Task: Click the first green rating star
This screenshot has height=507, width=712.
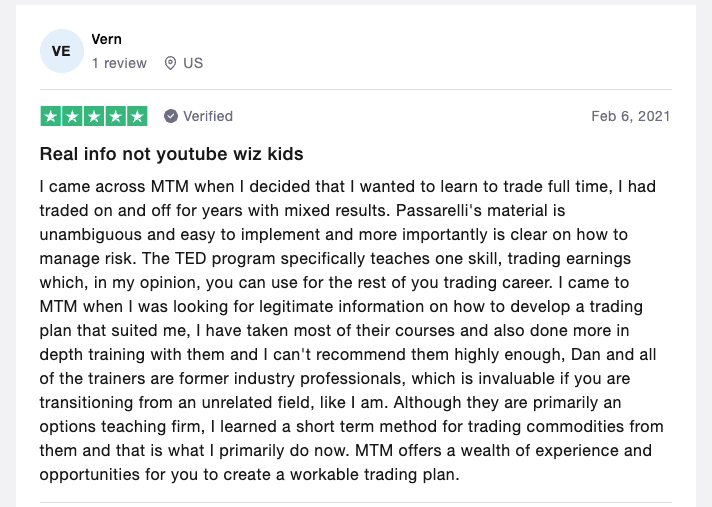Action: (x=50, y=116)
